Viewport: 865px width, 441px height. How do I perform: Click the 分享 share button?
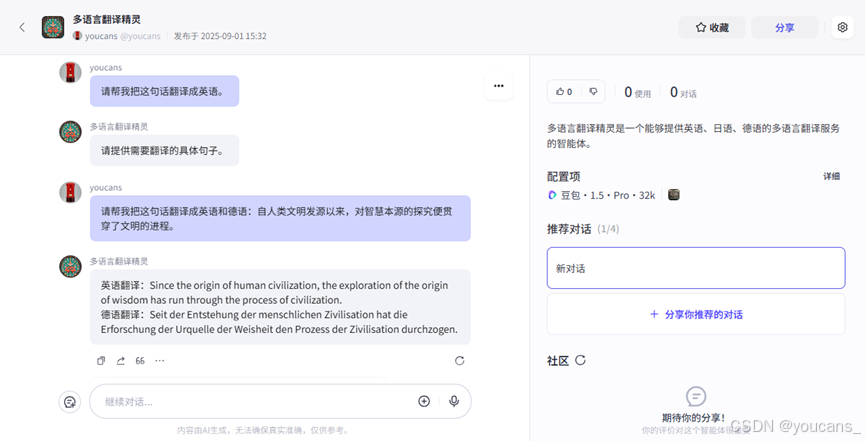[x=784, y=27]
